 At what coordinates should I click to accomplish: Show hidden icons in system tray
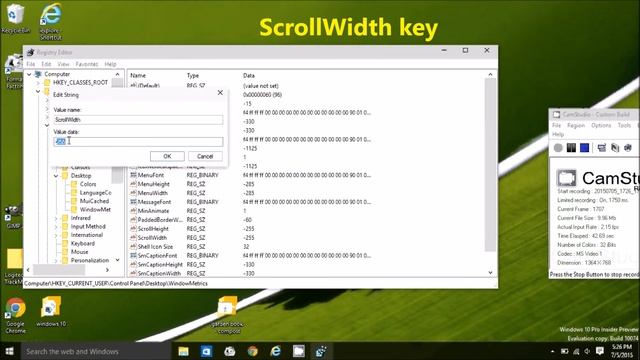pyautogui.click(x=553, y=351)
